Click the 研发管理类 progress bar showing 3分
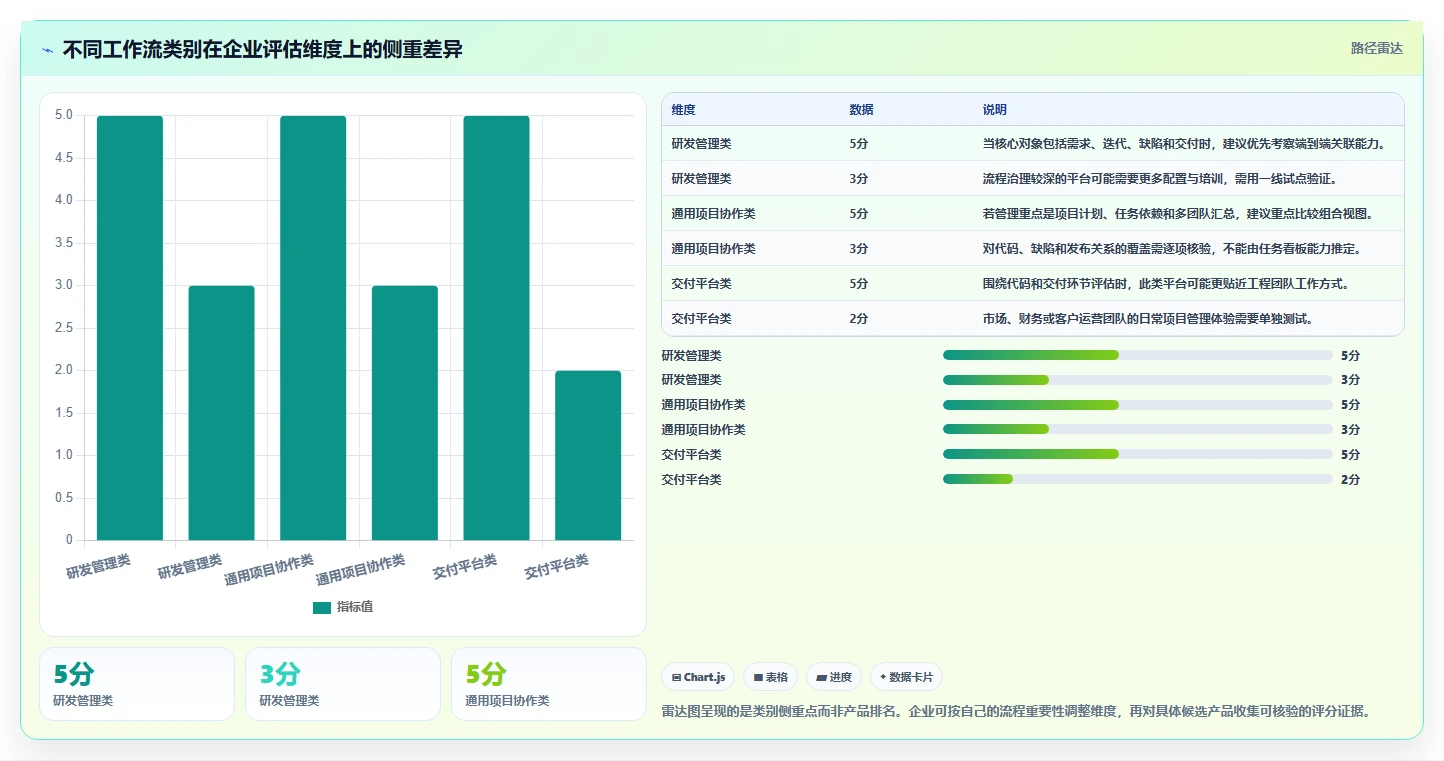1444x761 pixels. pyautogui.click(x=1137, y=380)
